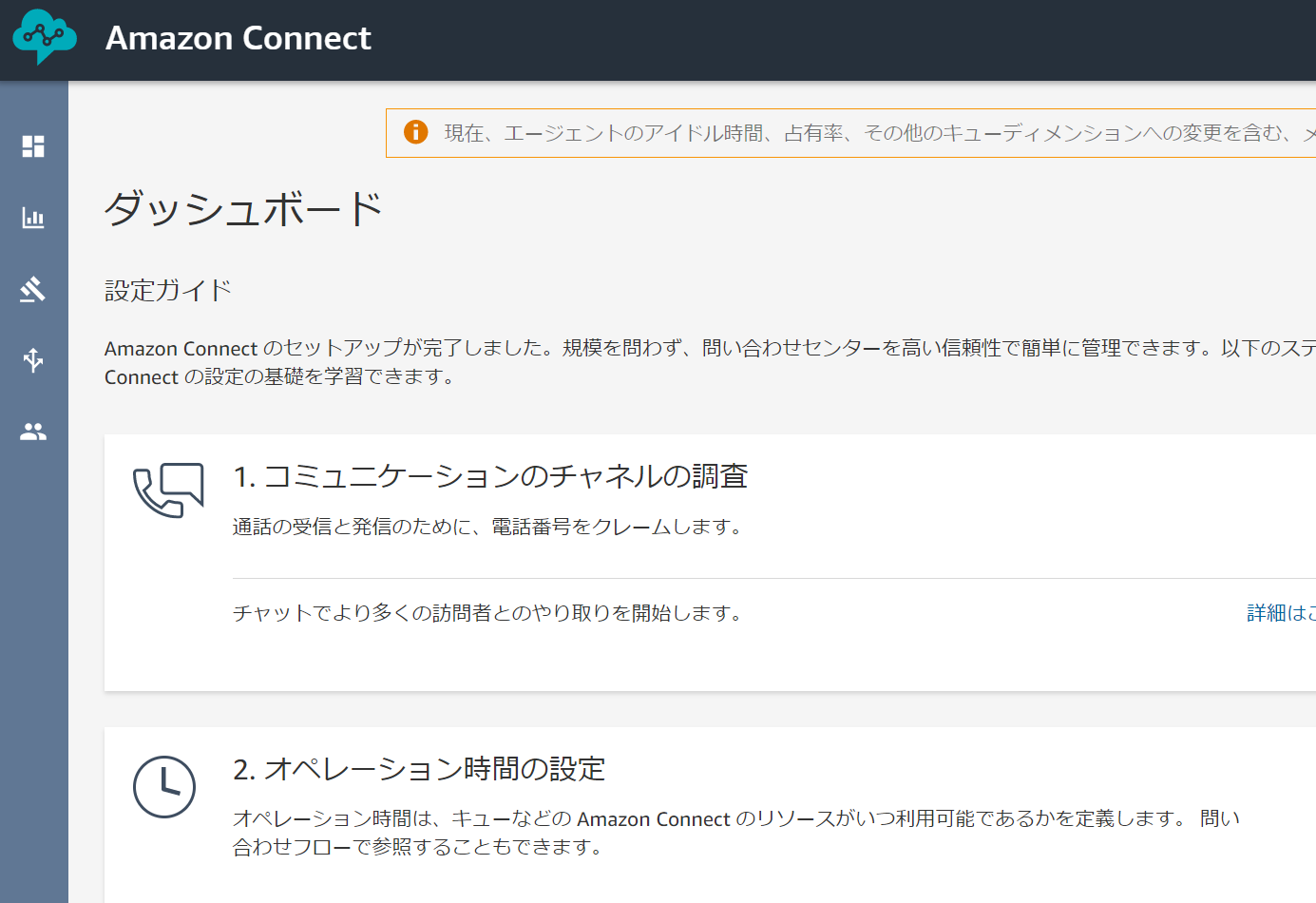Image resolution: width=1316 pixels, height=903 pixels.
Task: Click the オペレーション時間は description paragraph
Action: tap(736, 833)
